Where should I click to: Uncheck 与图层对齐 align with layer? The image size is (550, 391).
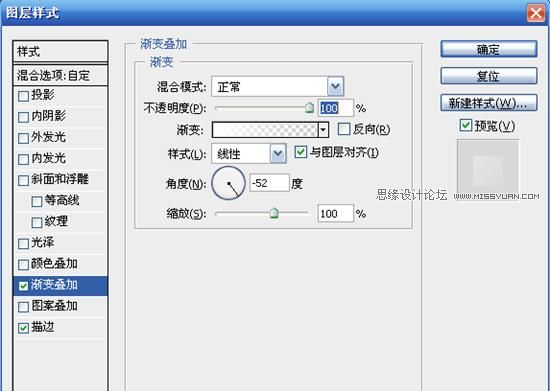(x=301, y=152)
